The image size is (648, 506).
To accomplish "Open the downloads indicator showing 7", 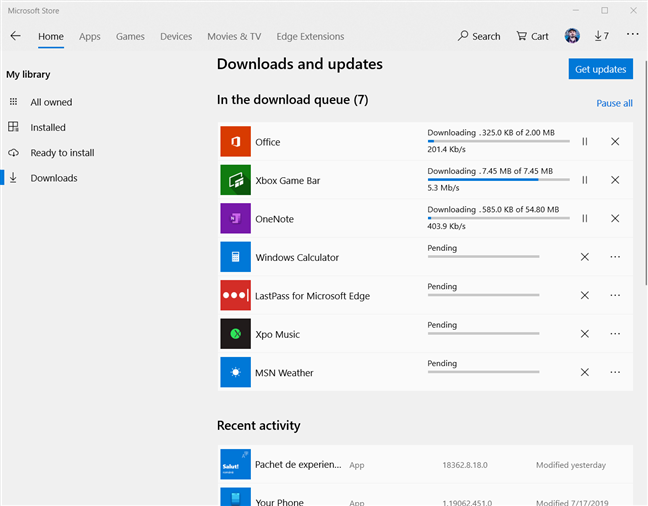I will pos(602,36).
